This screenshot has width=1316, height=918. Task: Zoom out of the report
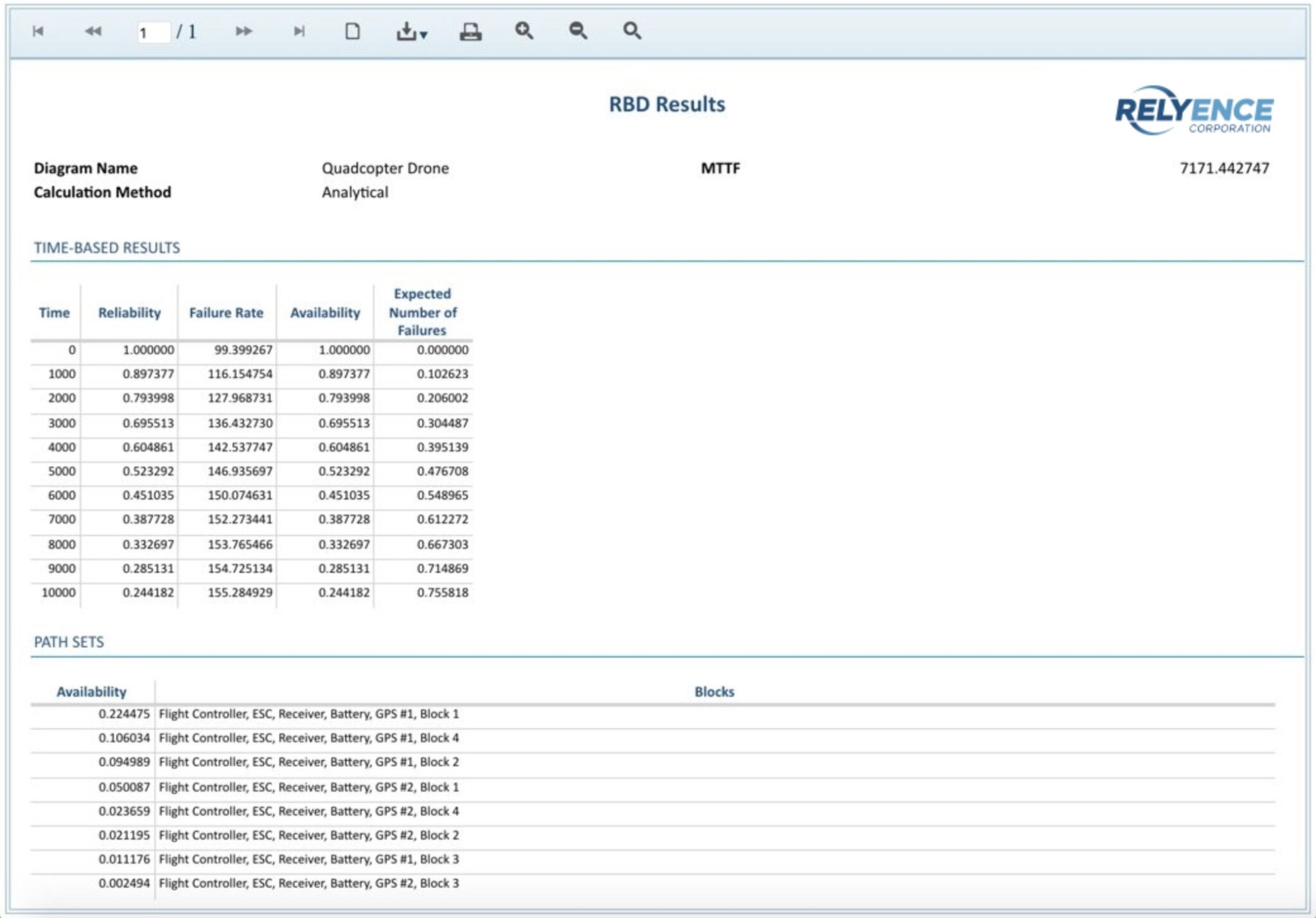(x=576, y=30)
